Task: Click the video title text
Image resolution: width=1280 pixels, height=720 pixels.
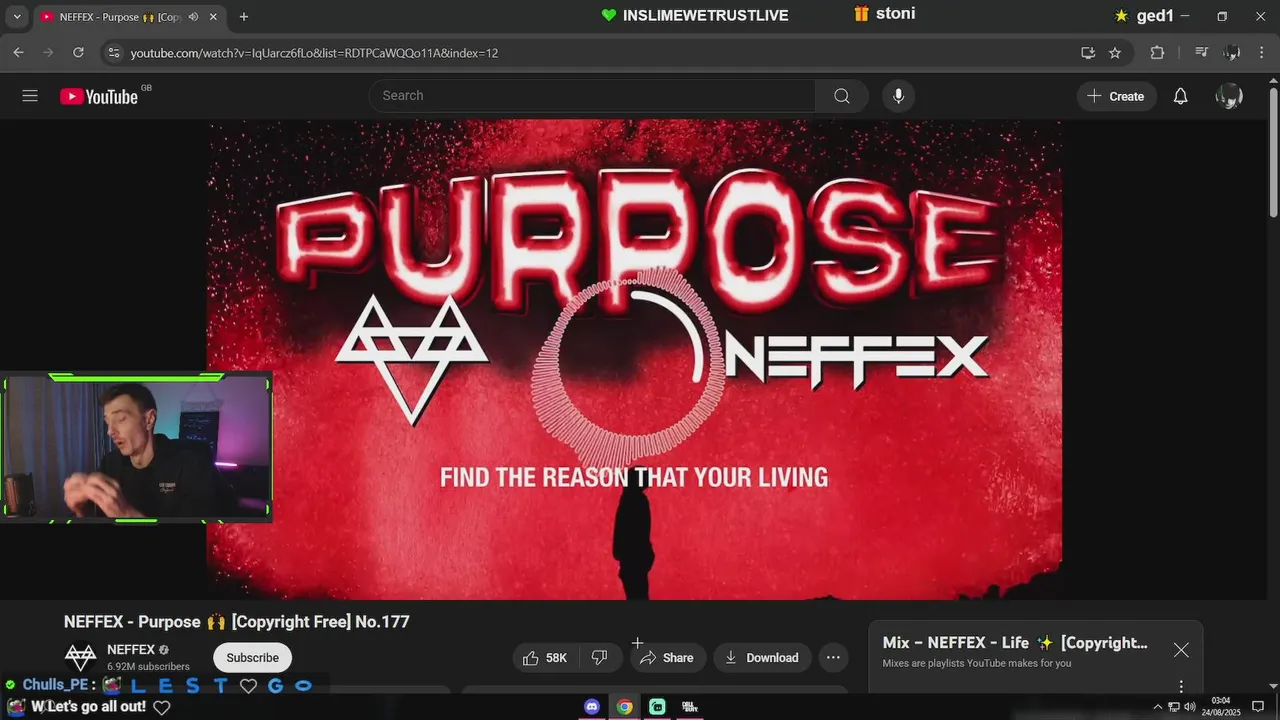Action: click(x=237, y=622)
